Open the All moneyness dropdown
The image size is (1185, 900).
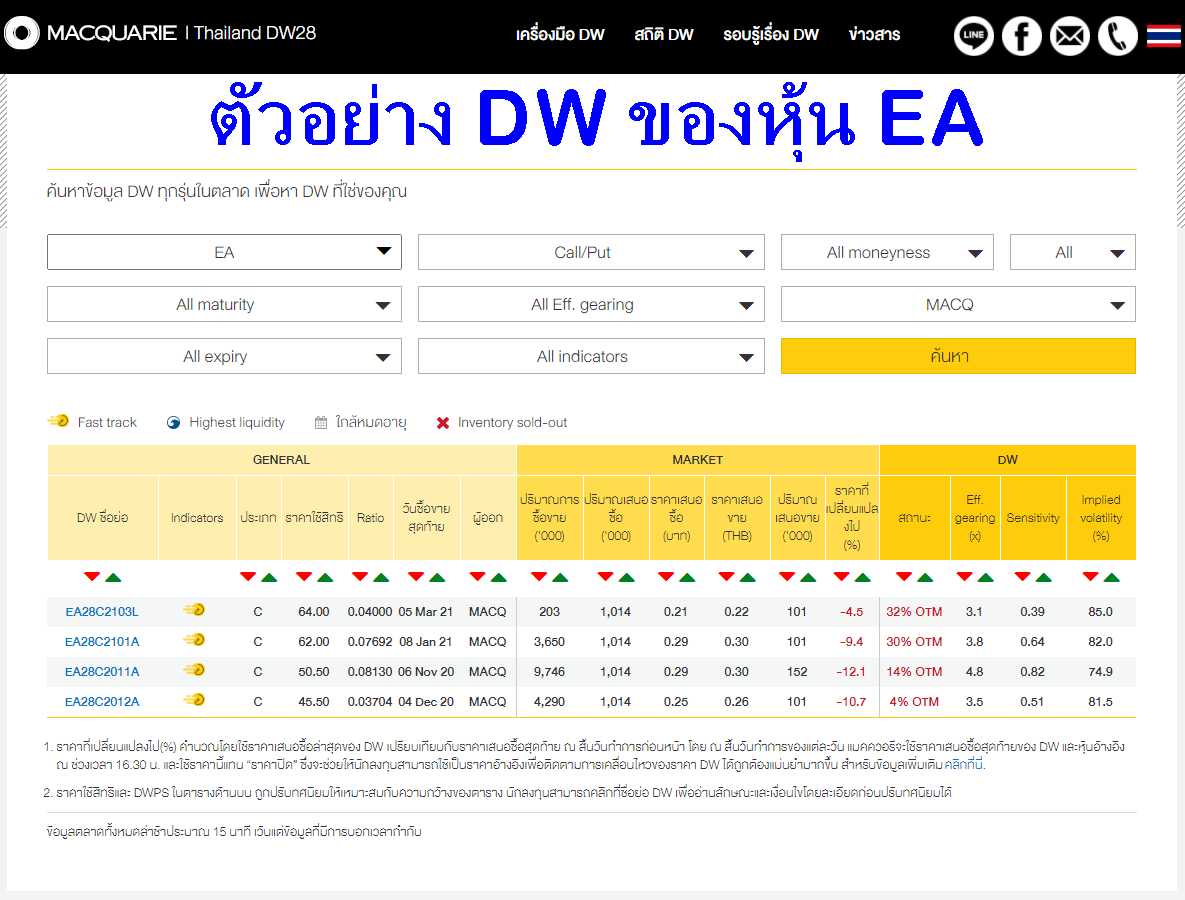tap(886, 252)
